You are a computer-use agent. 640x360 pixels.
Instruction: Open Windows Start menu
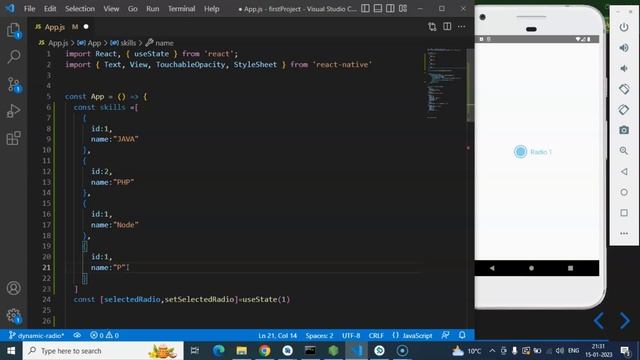pyautogui.click(x=11, y=351)
